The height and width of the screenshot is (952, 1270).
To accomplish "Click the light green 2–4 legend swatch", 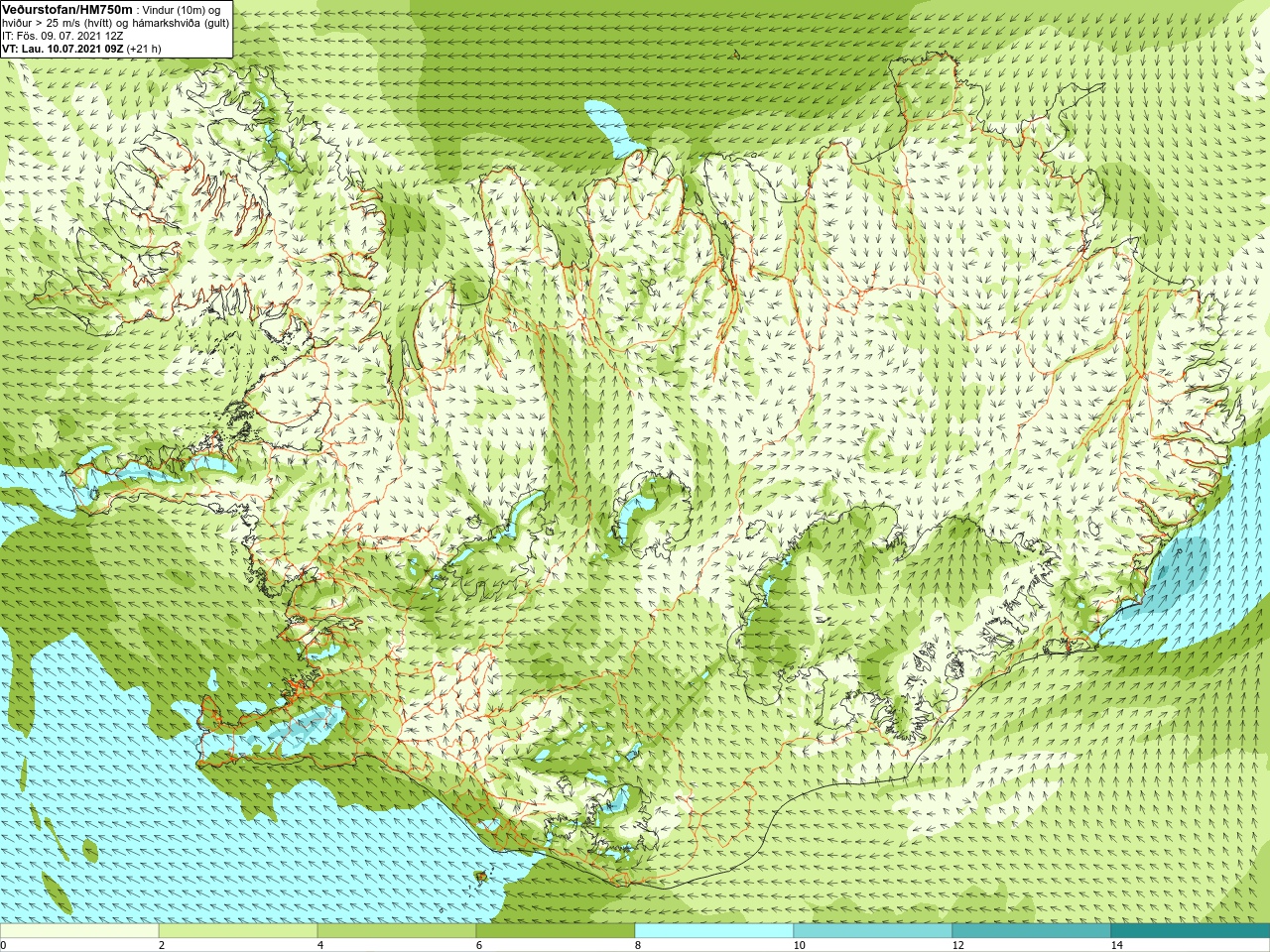I will [x=238, y=931].
